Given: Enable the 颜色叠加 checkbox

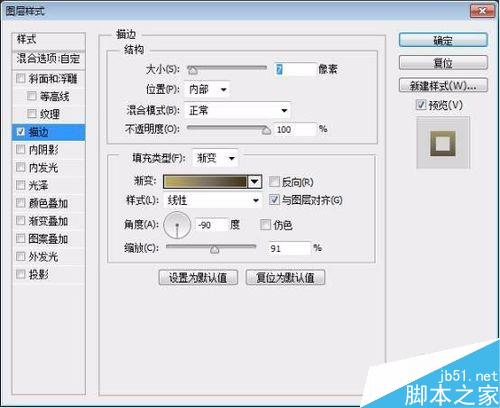Looking at the screenshot, I should coord(21,203).
